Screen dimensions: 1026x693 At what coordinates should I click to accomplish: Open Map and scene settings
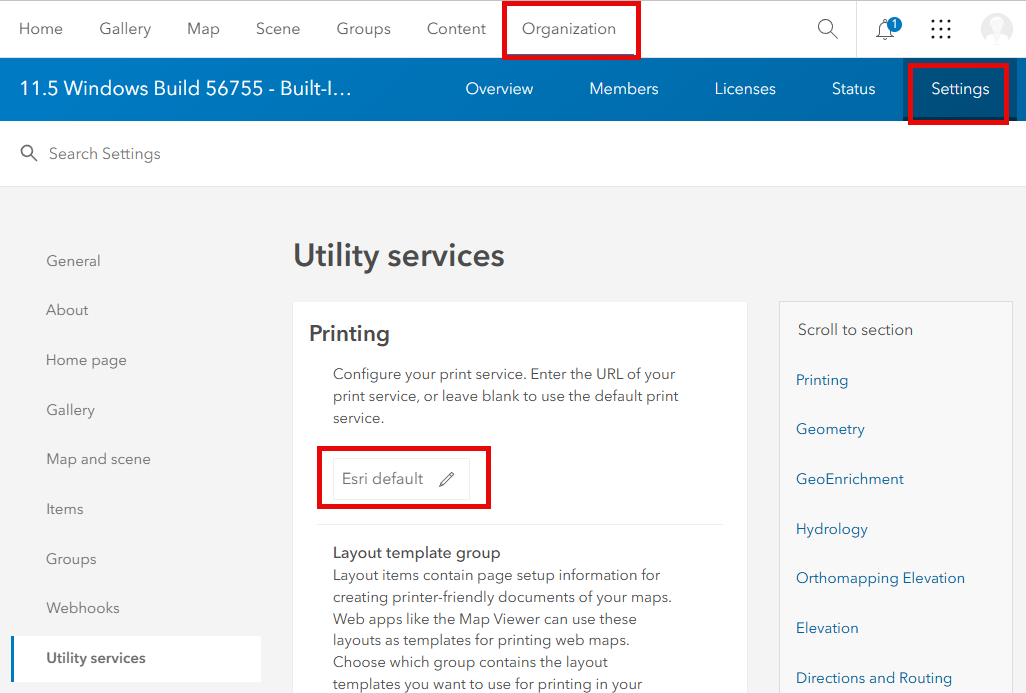click(98, 459)
